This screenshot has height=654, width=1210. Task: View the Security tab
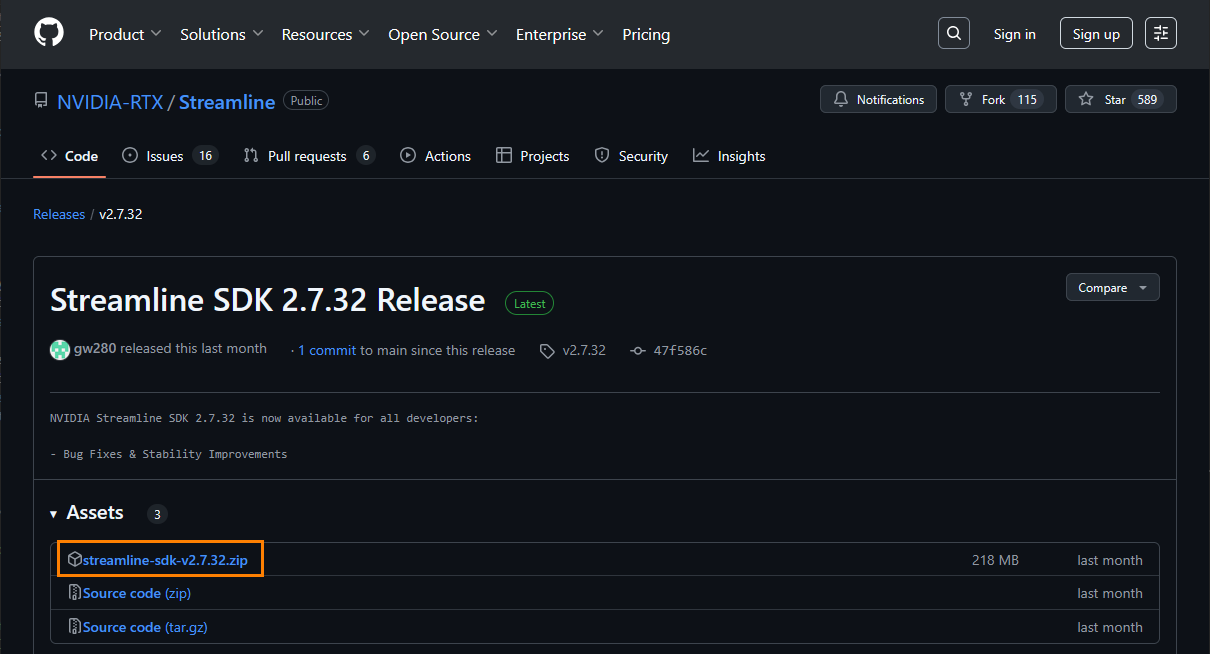coord(631,156)
